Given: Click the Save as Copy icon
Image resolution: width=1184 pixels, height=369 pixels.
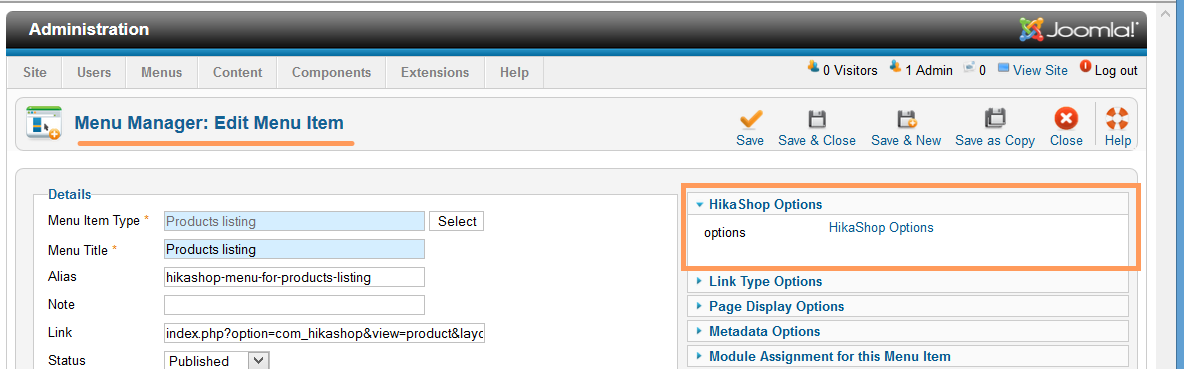Looking at the screenshot, I should tap(994, 118).
